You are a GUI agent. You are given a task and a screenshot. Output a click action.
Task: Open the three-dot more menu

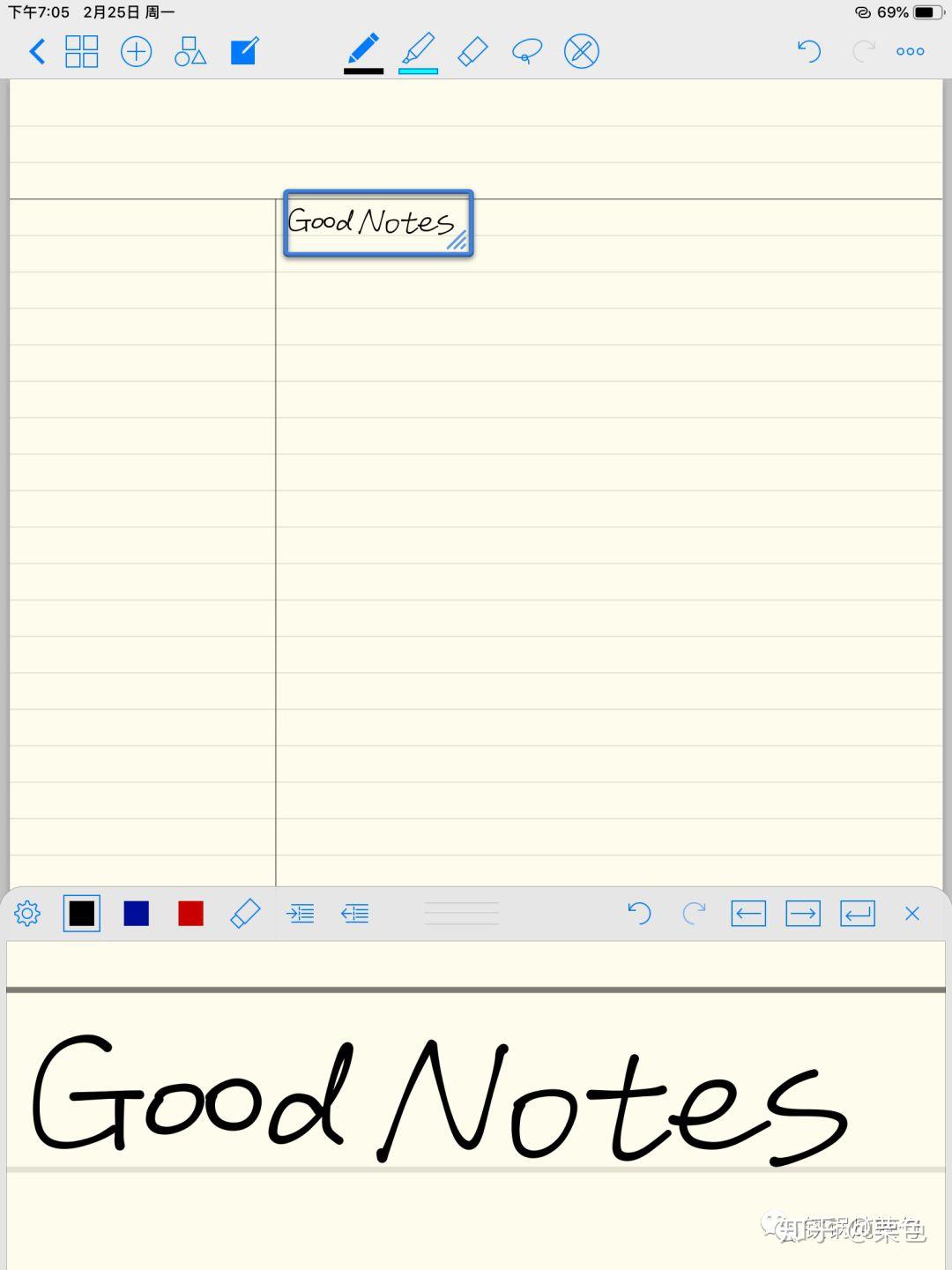tap(911, 51)
